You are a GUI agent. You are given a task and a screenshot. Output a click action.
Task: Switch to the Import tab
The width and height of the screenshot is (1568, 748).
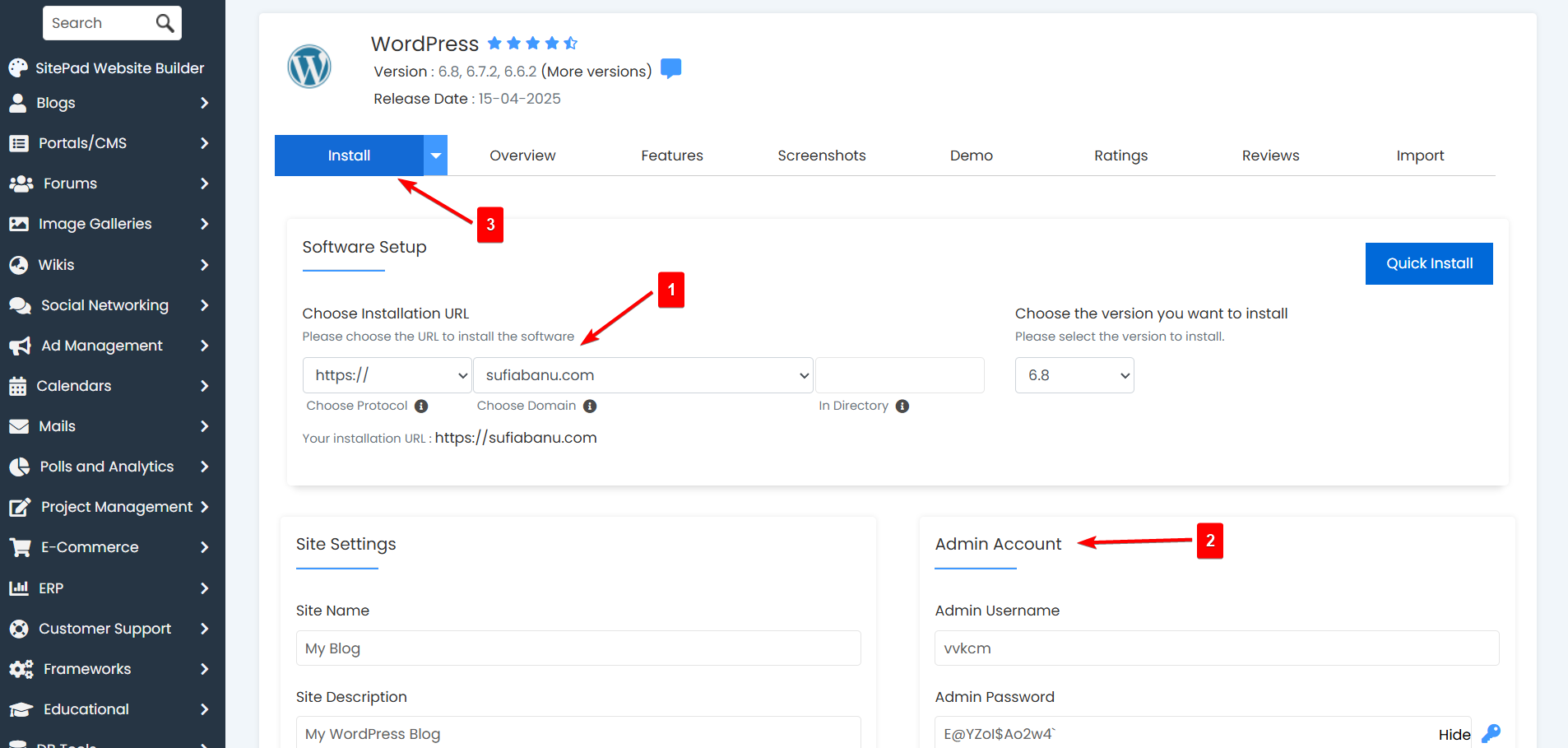point(1420,156)
